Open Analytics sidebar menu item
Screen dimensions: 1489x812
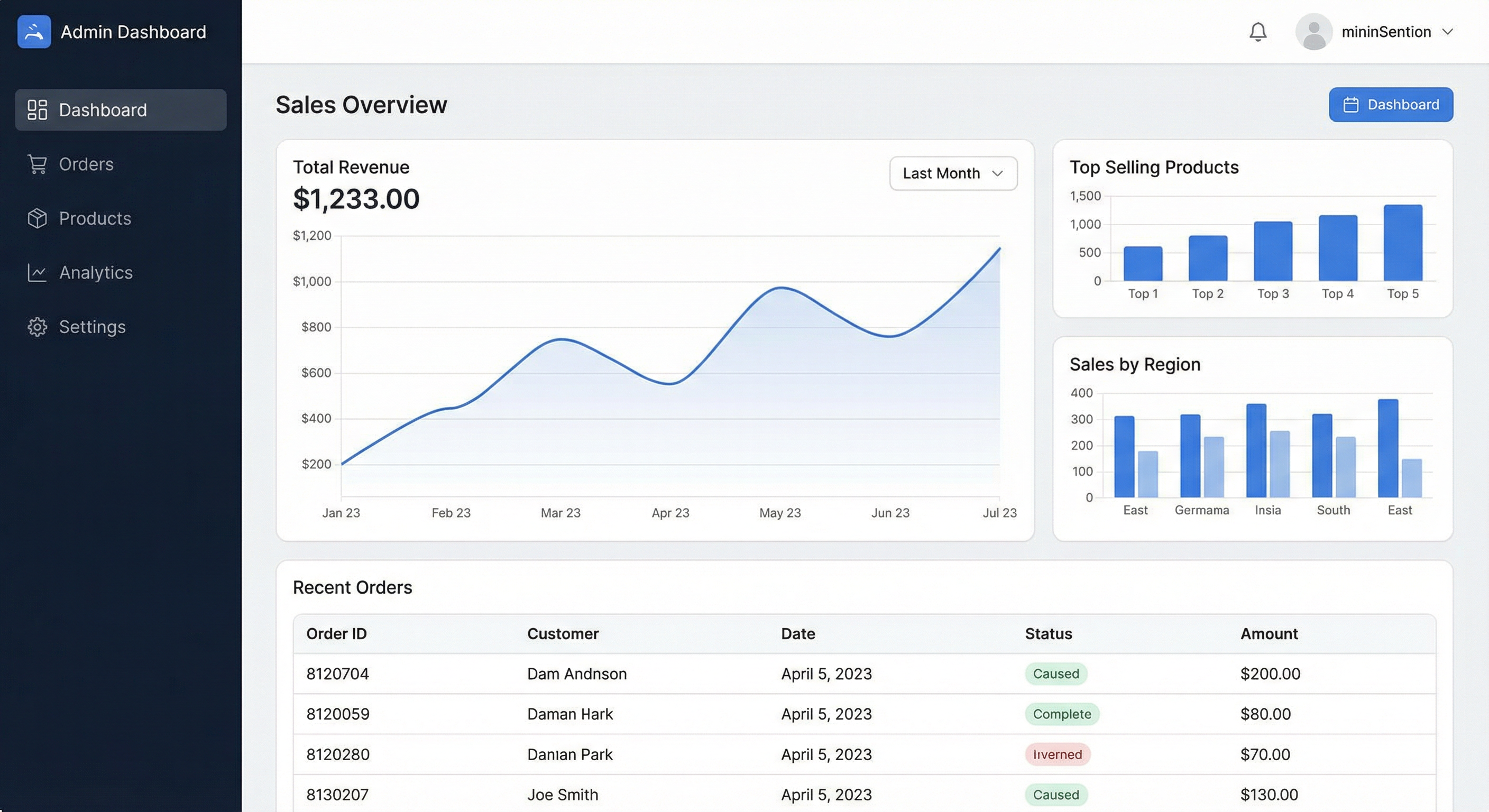tap(96, 272)
